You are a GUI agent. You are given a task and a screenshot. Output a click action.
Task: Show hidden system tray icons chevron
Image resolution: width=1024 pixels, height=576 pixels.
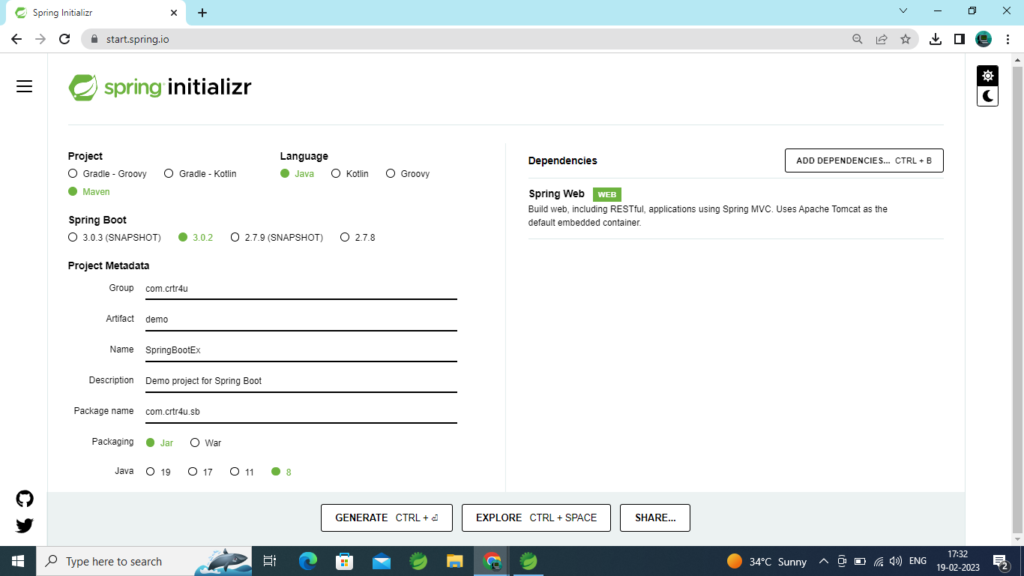tap(824, 561)
